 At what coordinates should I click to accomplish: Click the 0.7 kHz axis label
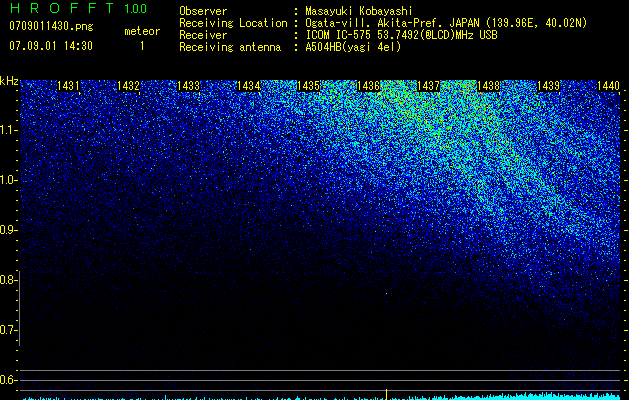point(8,330)
